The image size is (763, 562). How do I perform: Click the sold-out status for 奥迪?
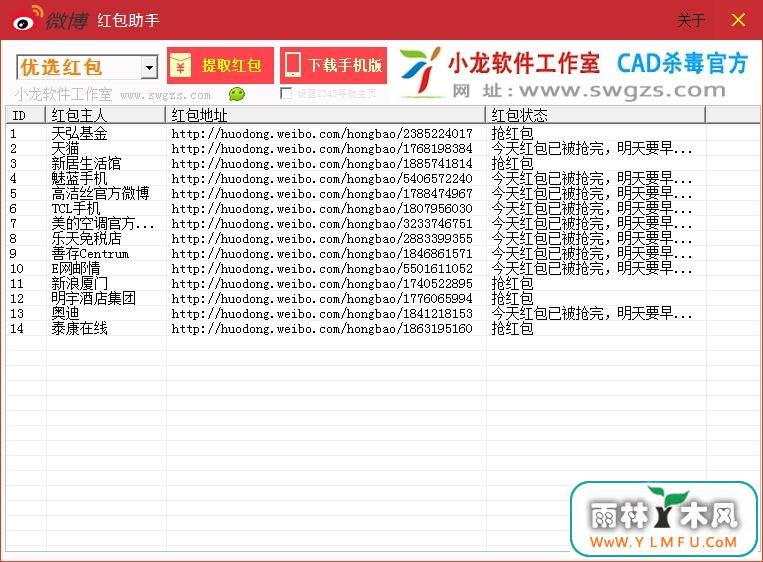[592, 314]
